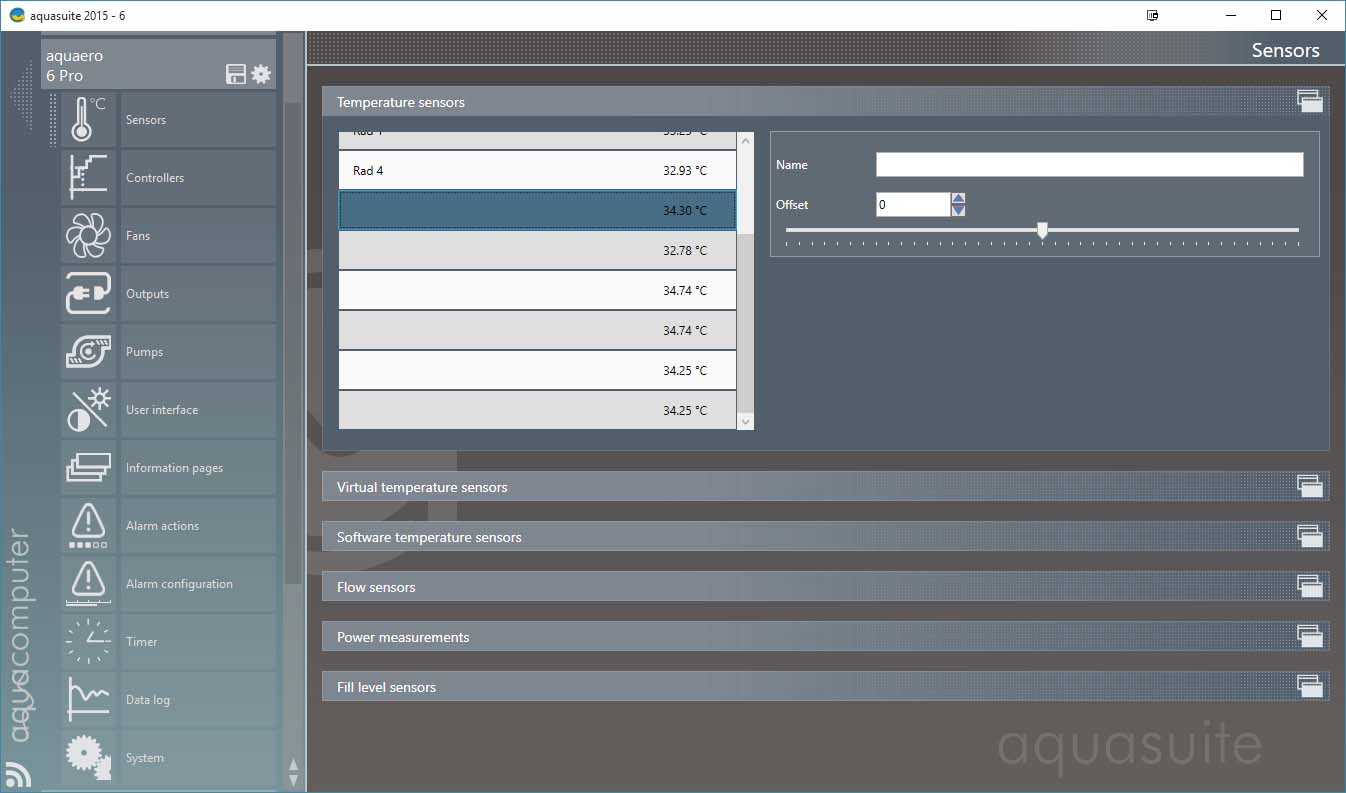The height and width of the screenshot is (793, 1346).
Task: Expand the Virtual temperature sensors section
Action: click(825, 487)
